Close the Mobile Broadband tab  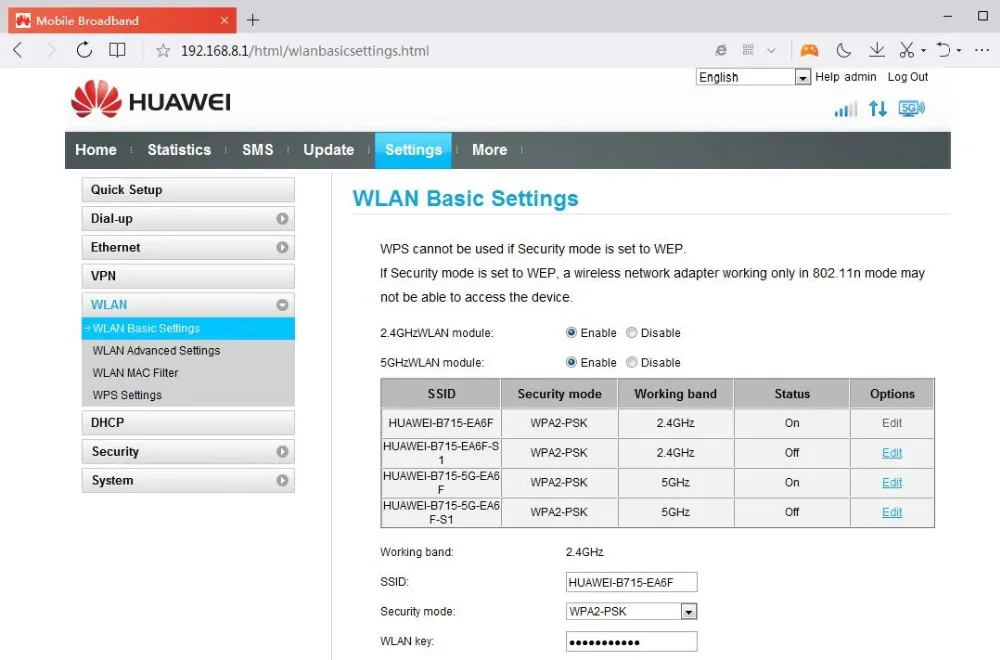224,20
